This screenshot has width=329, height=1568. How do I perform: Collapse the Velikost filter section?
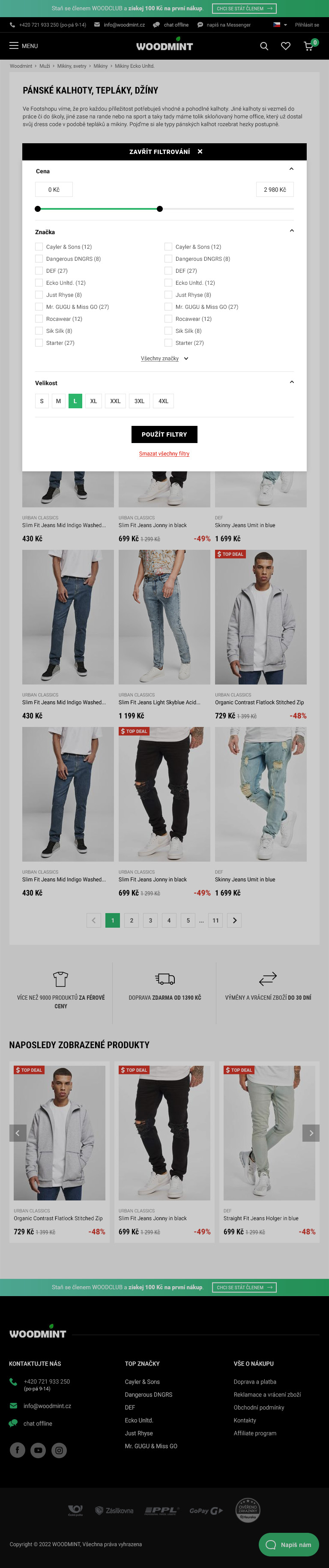(291, 382)
